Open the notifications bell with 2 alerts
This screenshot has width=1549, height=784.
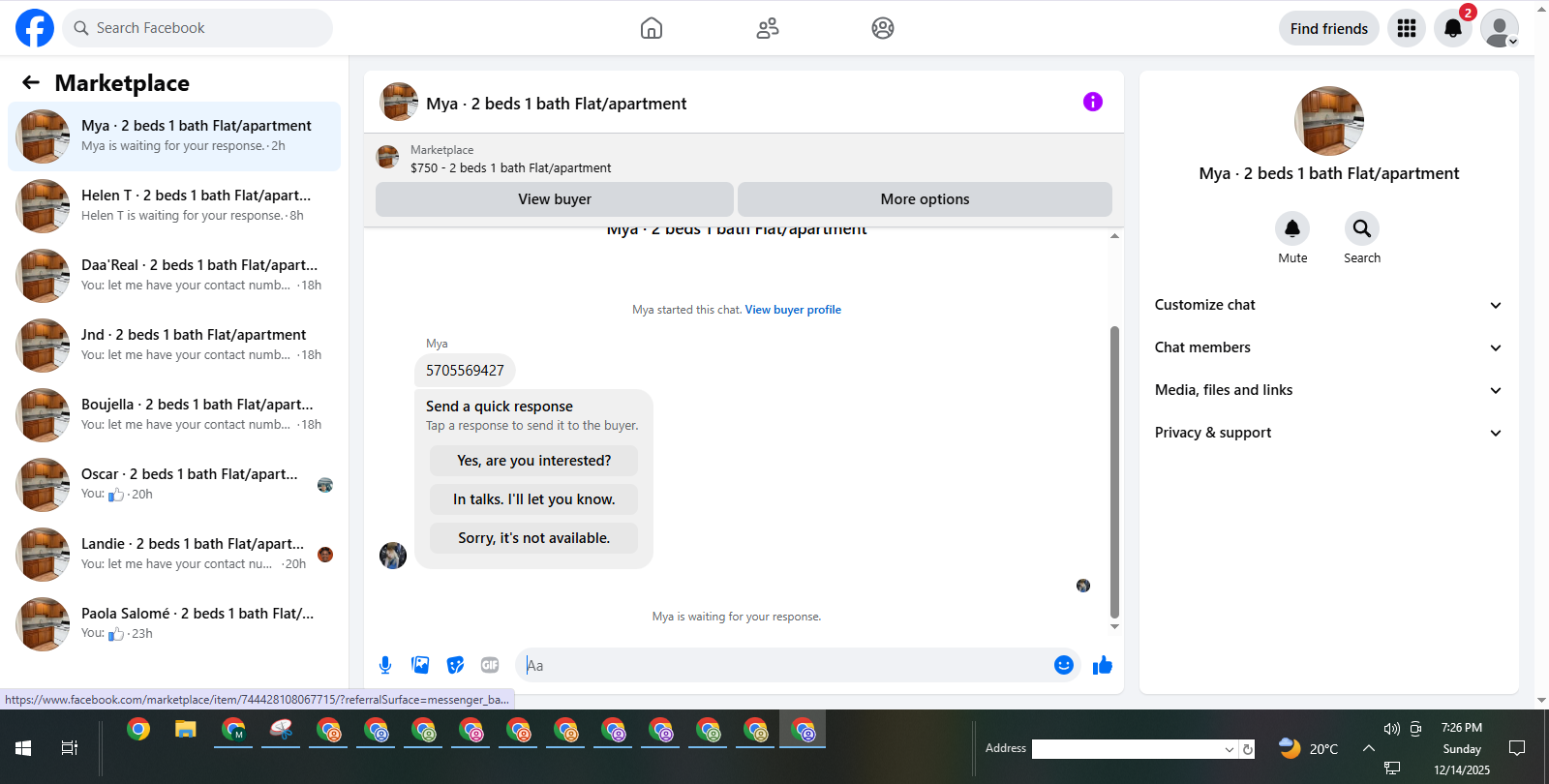pos(1453,28)
